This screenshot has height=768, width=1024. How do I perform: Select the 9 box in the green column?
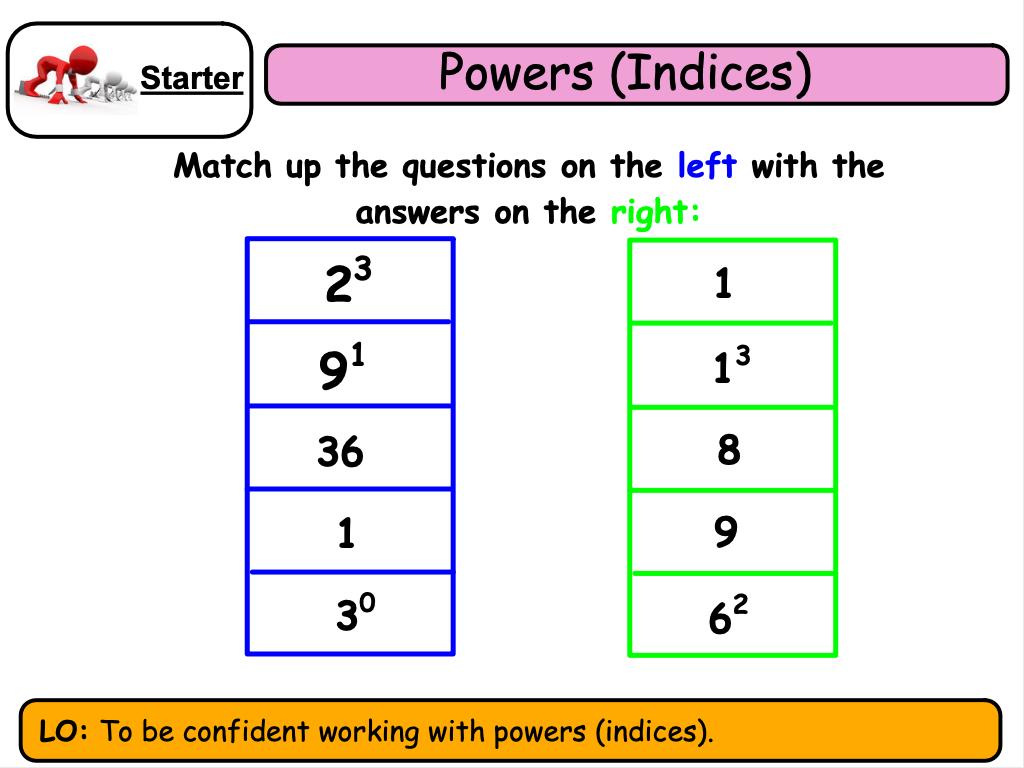(732, 533)
